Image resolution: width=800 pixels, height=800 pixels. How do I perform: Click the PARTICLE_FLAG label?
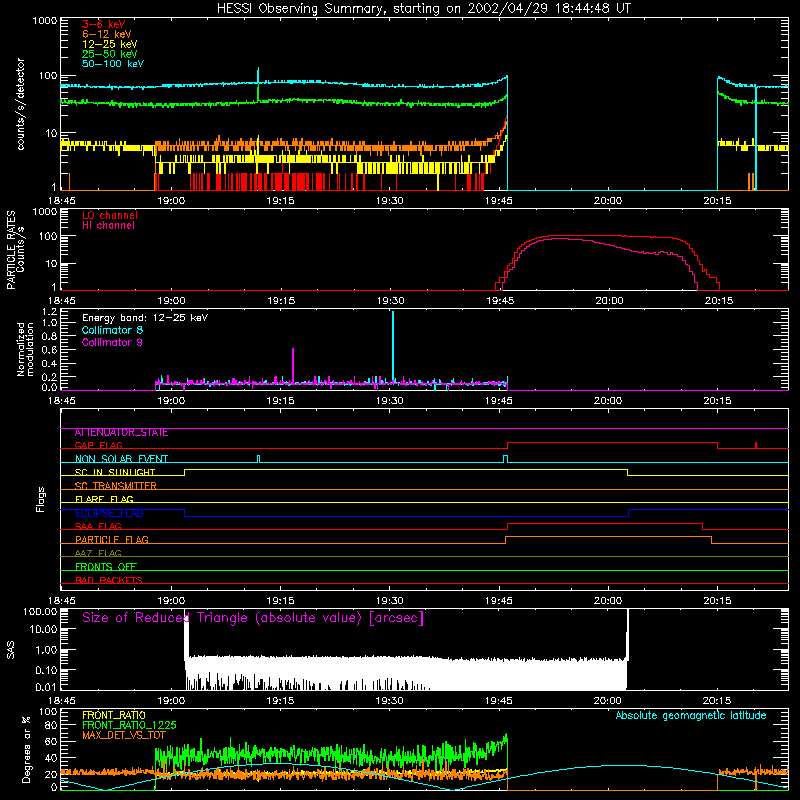point(112,540)
